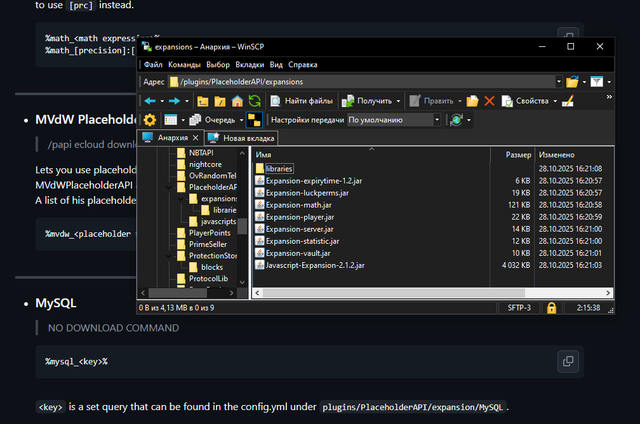Open the Выбор menu

tap(218, 64)
